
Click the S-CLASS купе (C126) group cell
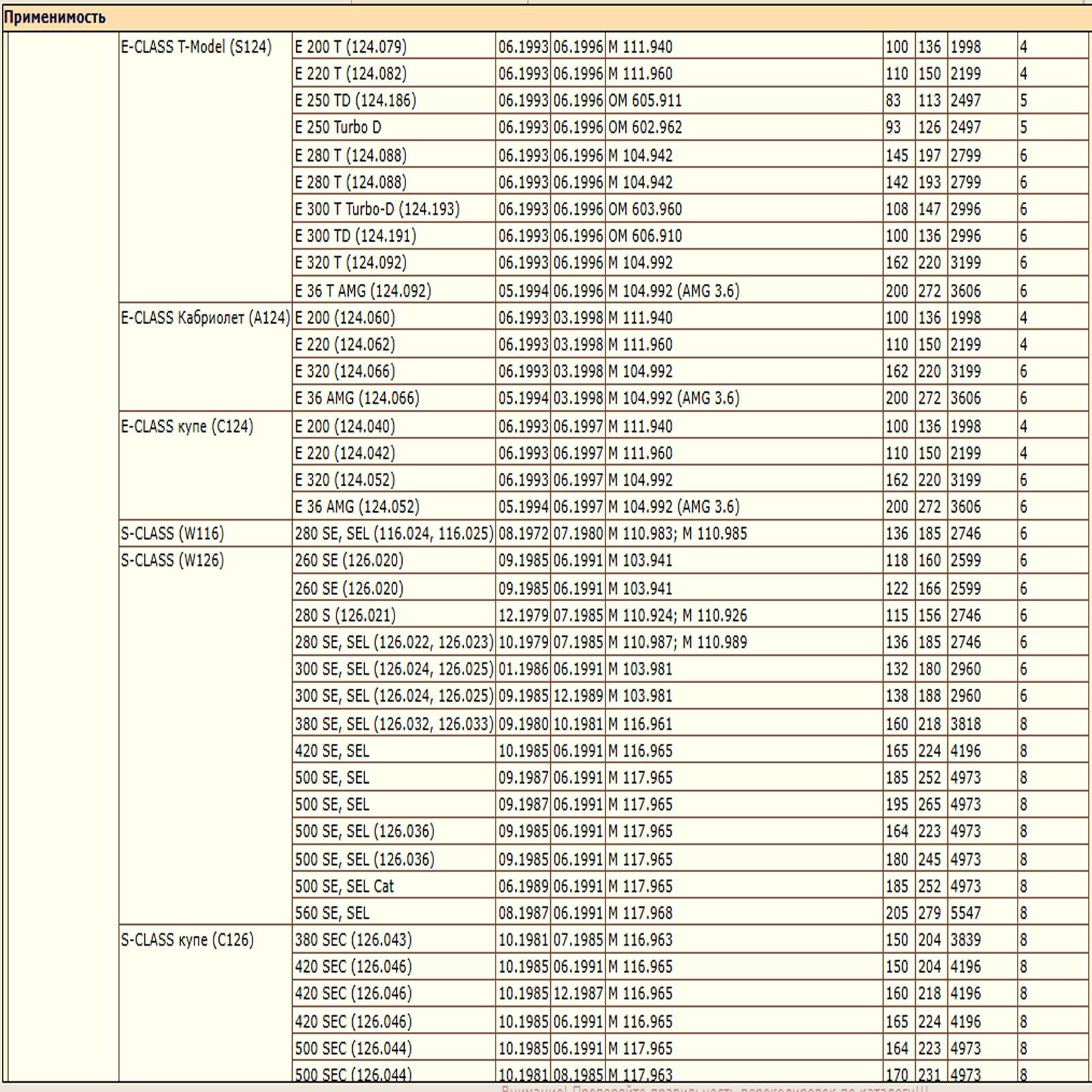(205, 1003)
